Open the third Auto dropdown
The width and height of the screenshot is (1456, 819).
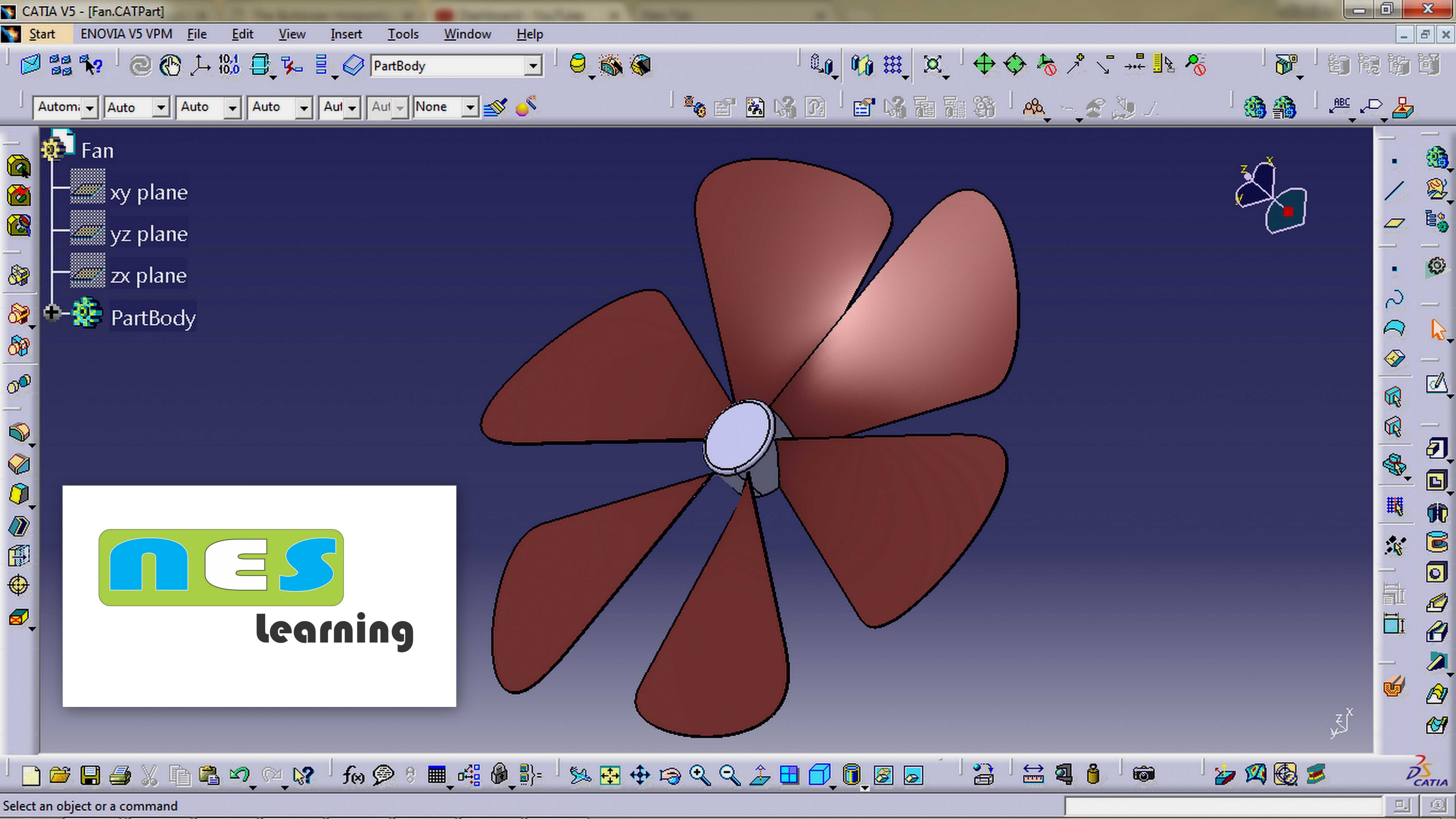232,107
